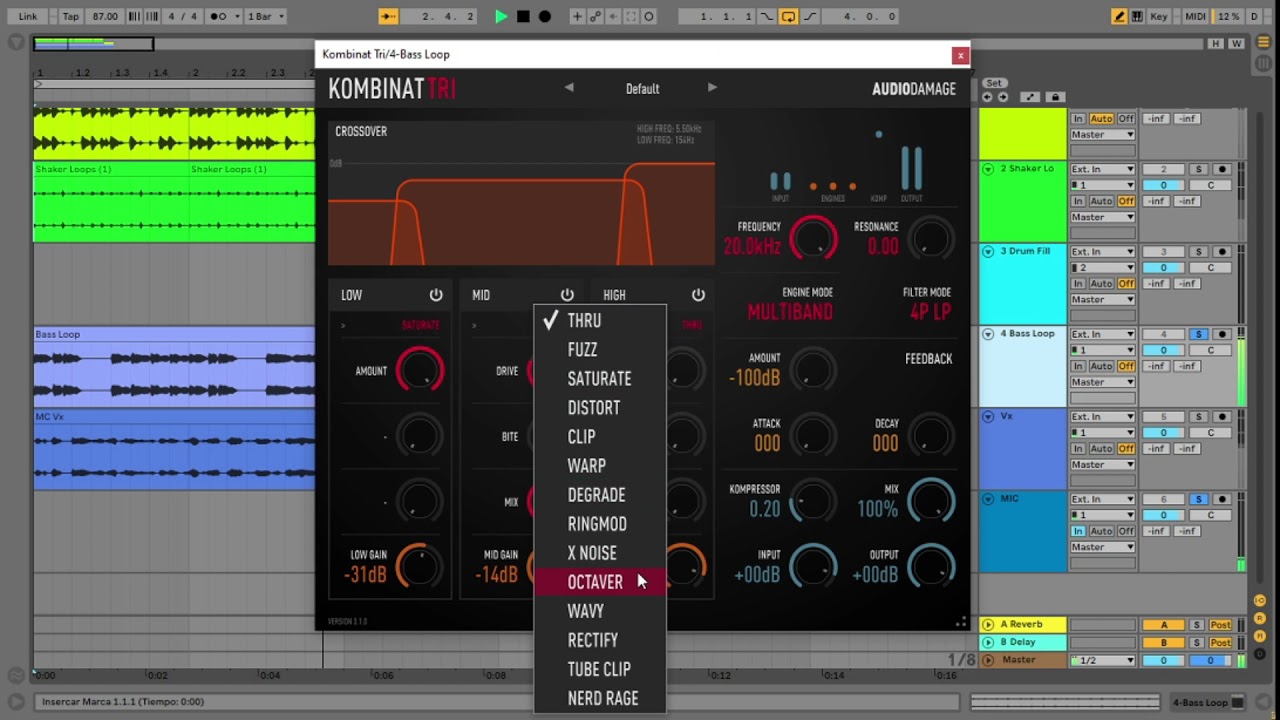Set 4 Bass Loop monitor to Auto
The image size is (1280, 720).
click(x=1101, y=366)
